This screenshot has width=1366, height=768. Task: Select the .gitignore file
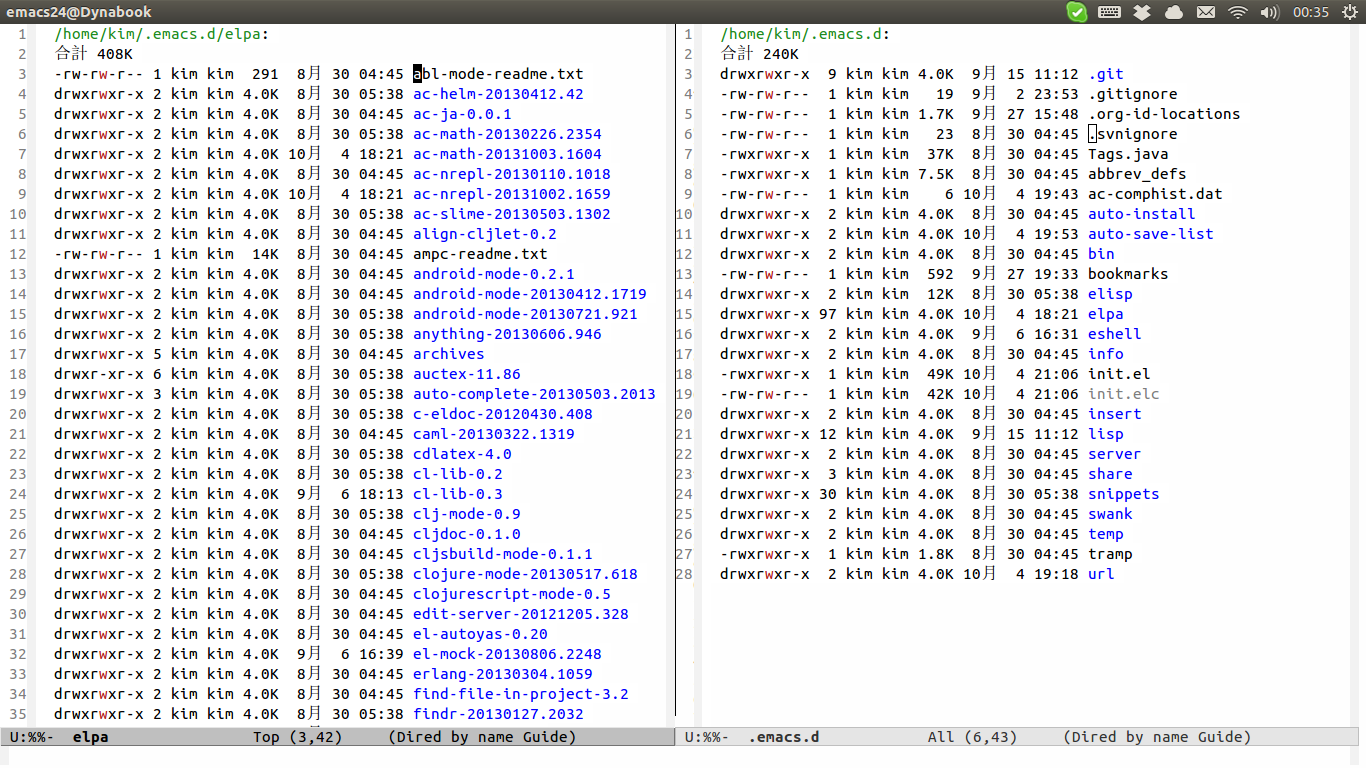pos(1133,94)
